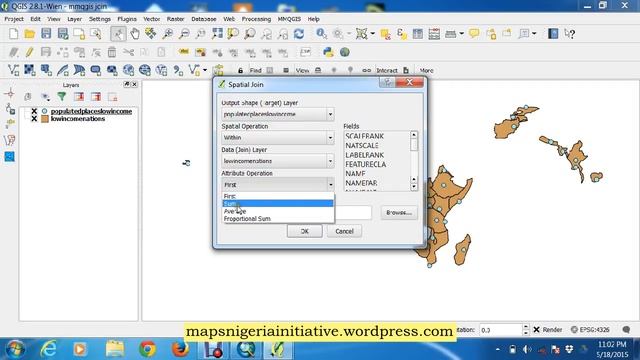The width and height of the screenshot is (640, 360).
Task: Open the Data Join Layer dropdown
Action: [x=278, y=161]
